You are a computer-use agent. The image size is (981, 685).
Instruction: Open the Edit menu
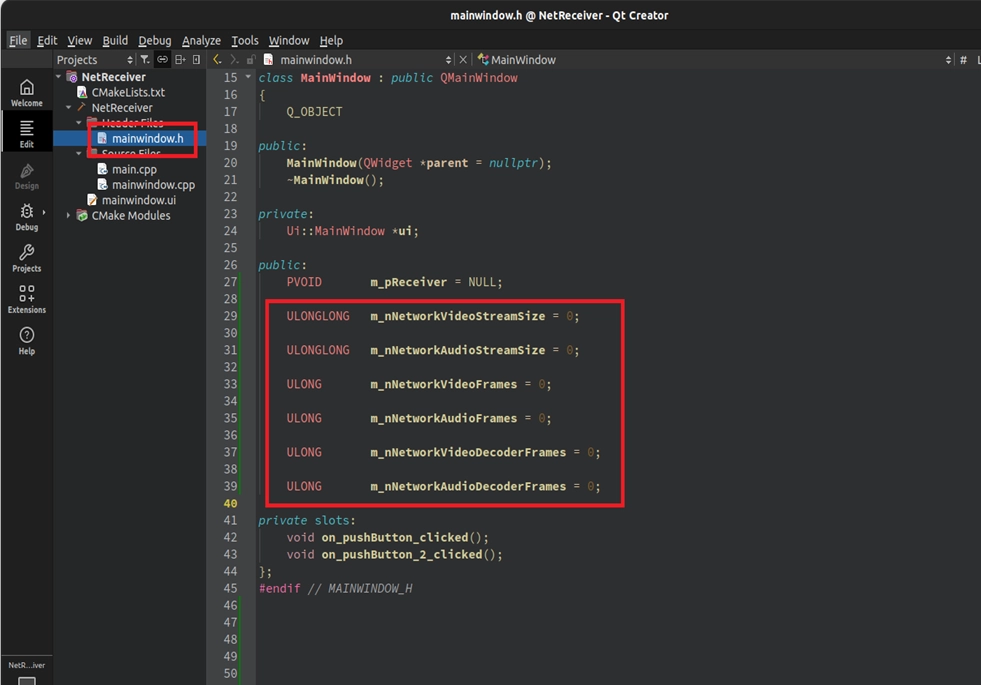click(47, 40)
